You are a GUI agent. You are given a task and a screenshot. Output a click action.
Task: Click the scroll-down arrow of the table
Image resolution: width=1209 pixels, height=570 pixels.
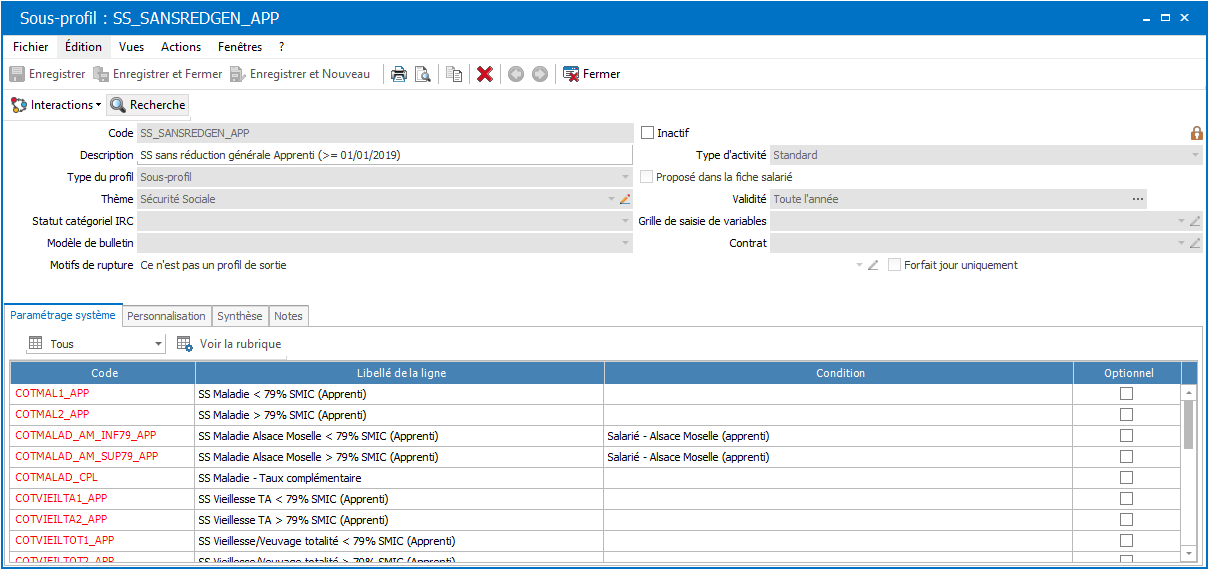(1189, 553)
